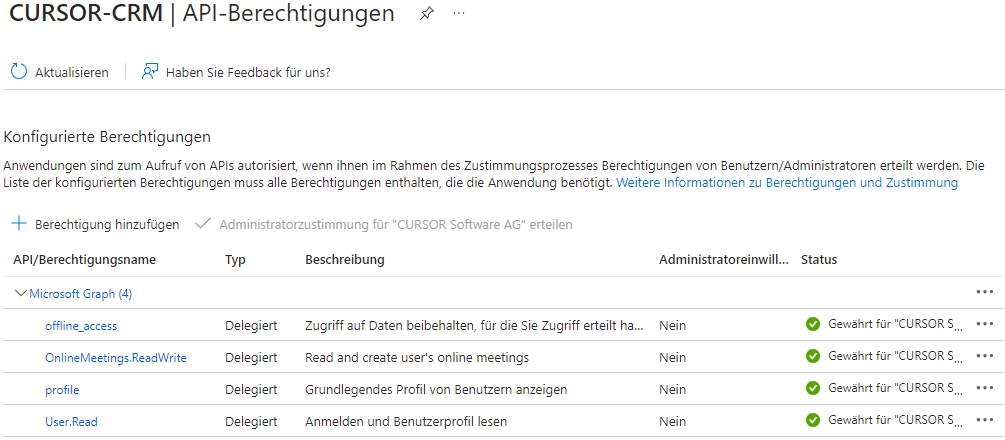
Task: Open more options for profile row
Action: pyautogui.click(x=984, y=388)
